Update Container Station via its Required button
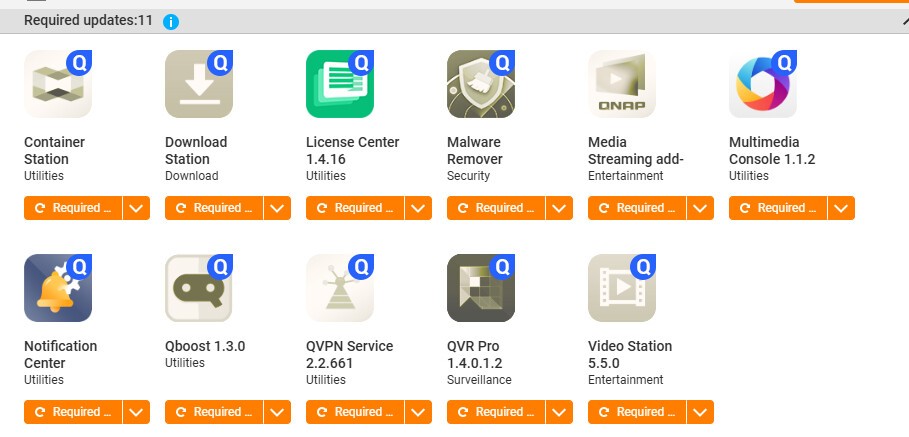 click(x=73, y=208)
